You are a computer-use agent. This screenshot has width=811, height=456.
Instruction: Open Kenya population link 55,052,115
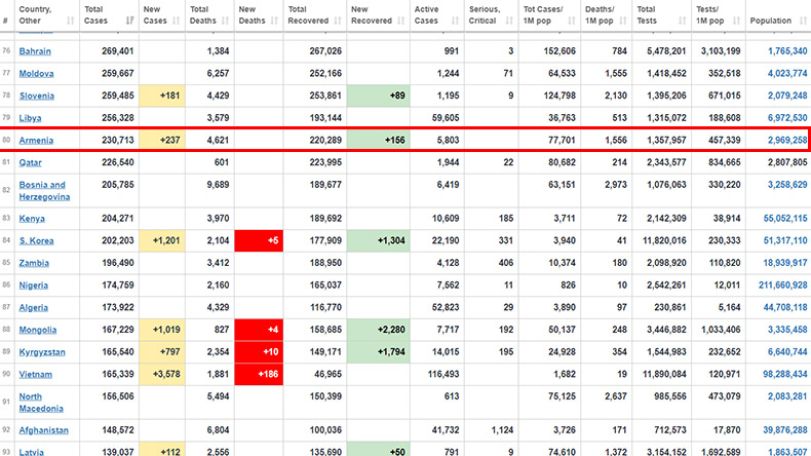[x=785, y=219]
